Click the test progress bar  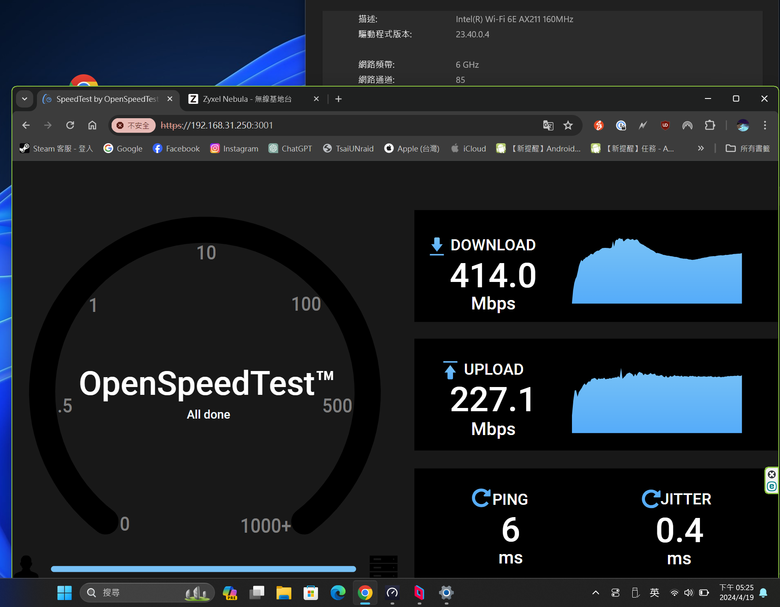(x=203, y=569)
